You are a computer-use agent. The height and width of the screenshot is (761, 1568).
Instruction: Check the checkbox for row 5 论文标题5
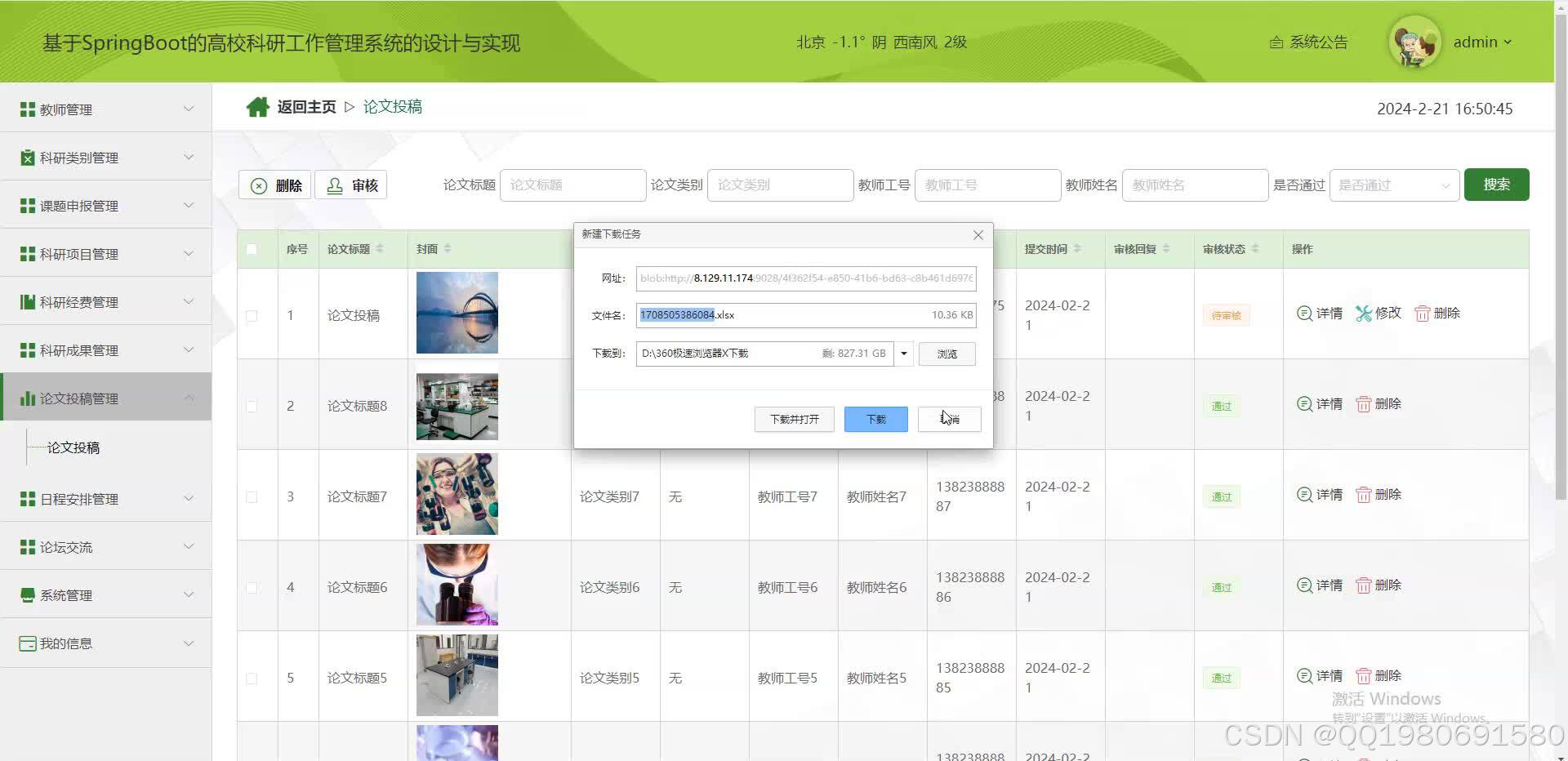point(252,678)
